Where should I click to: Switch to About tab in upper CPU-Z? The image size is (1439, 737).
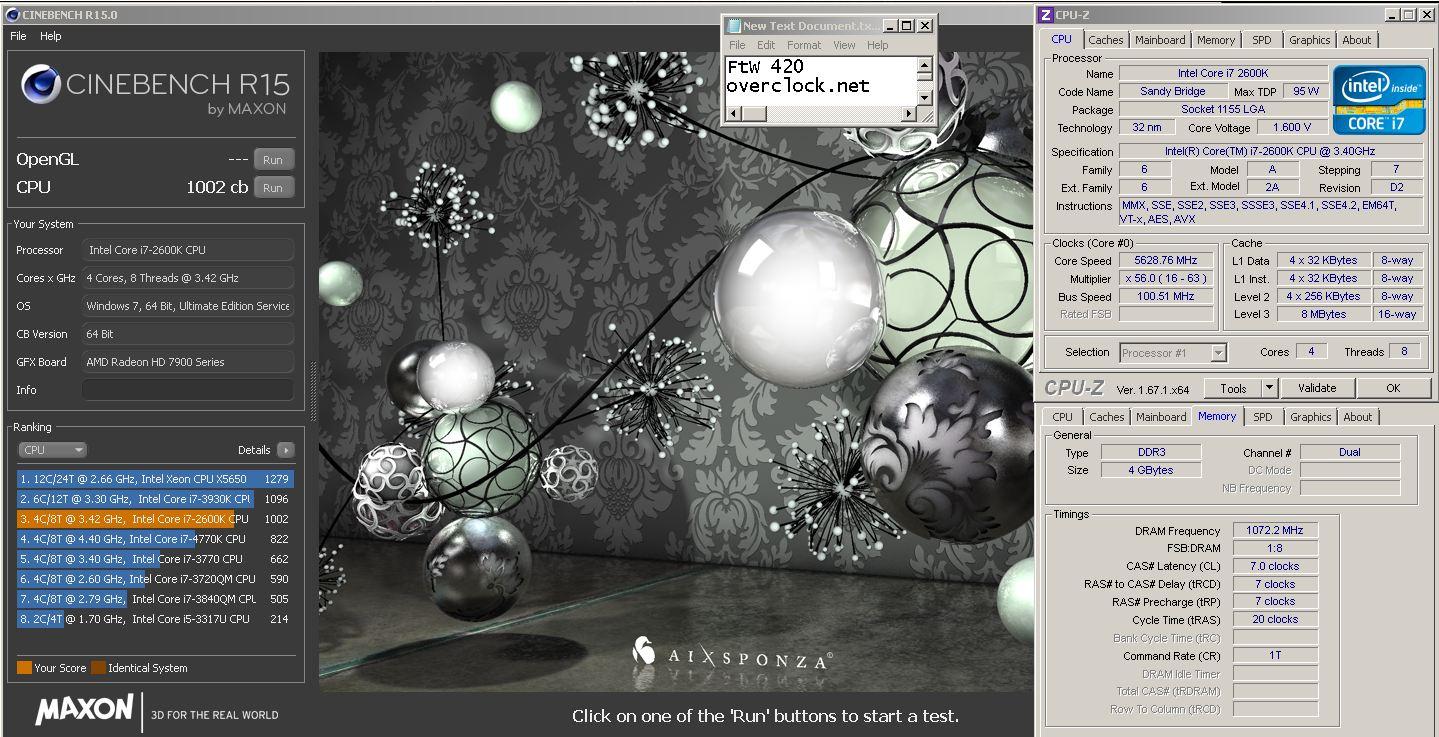click(x=1357, y=40)
